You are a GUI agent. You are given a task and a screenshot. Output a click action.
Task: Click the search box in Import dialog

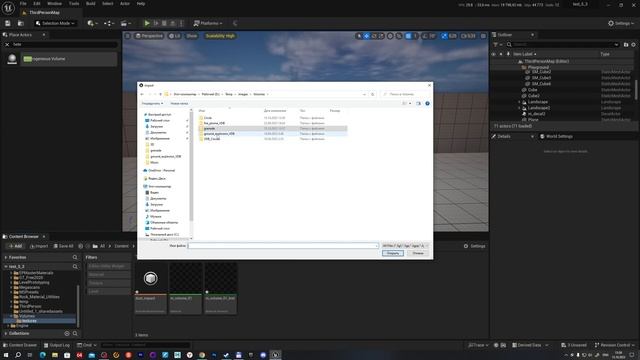405,94
